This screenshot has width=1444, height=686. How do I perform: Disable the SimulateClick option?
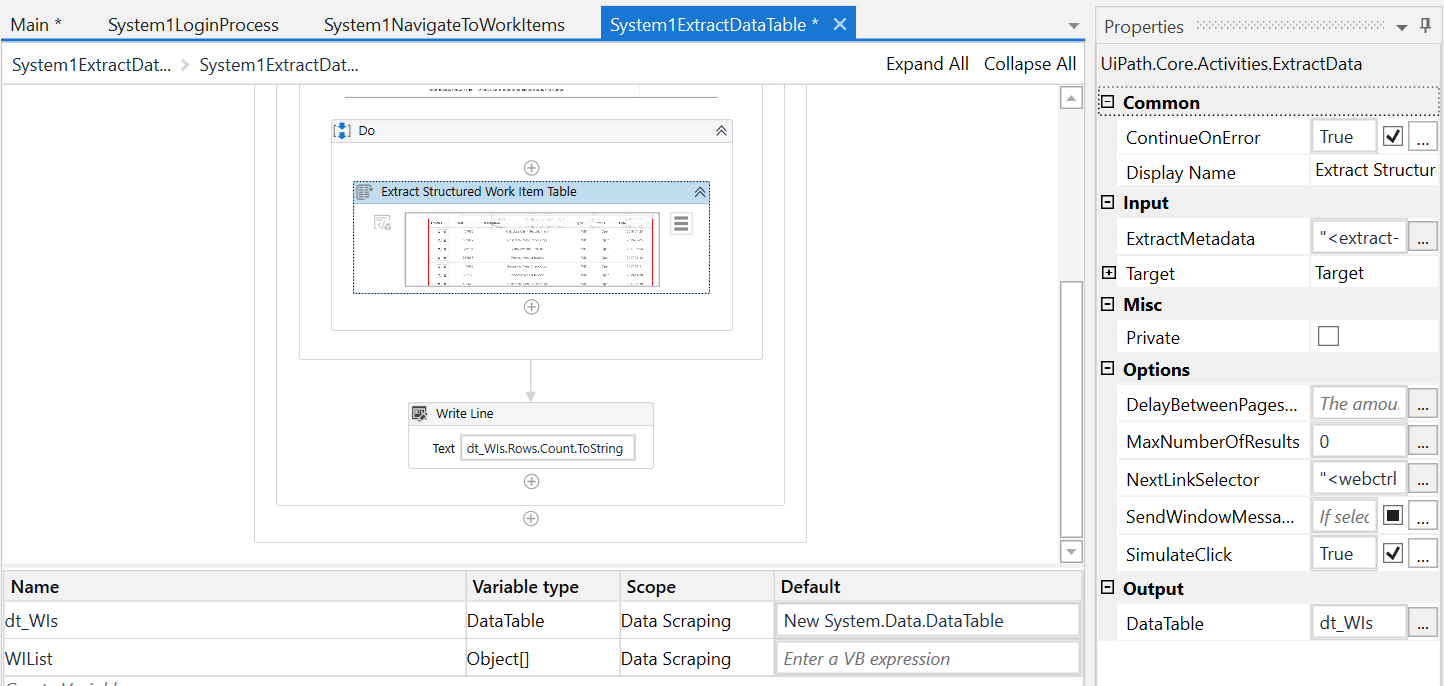pyautogui.click(x=1392, y=552)
